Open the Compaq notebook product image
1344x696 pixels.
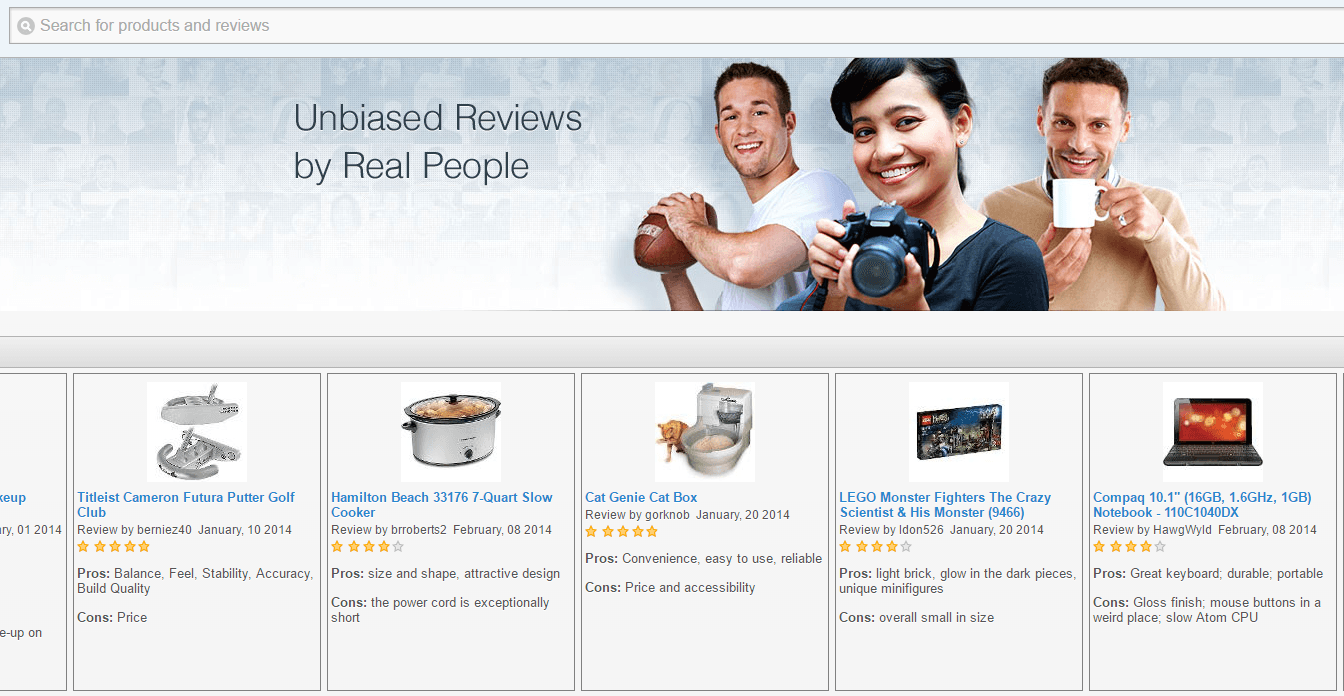point(1213,432)
